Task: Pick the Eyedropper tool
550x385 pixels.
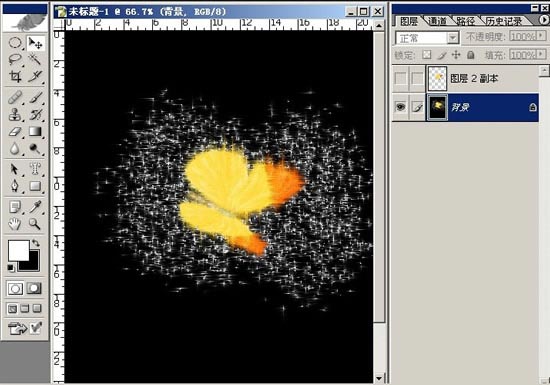Action: [x=35, y=207]
